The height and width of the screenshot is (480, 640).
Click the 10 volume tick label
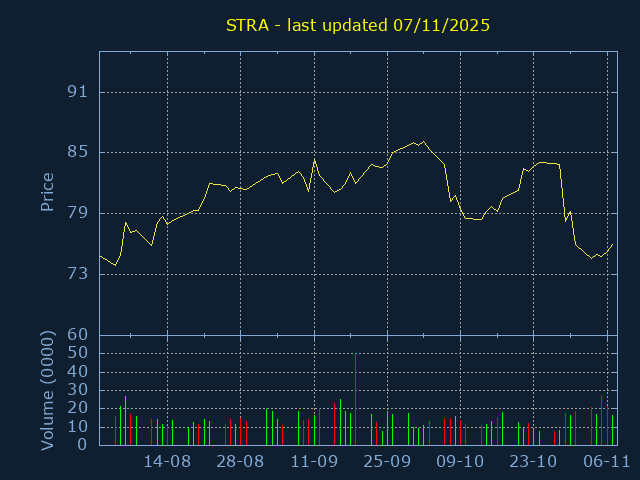click(x=78, y=427)
